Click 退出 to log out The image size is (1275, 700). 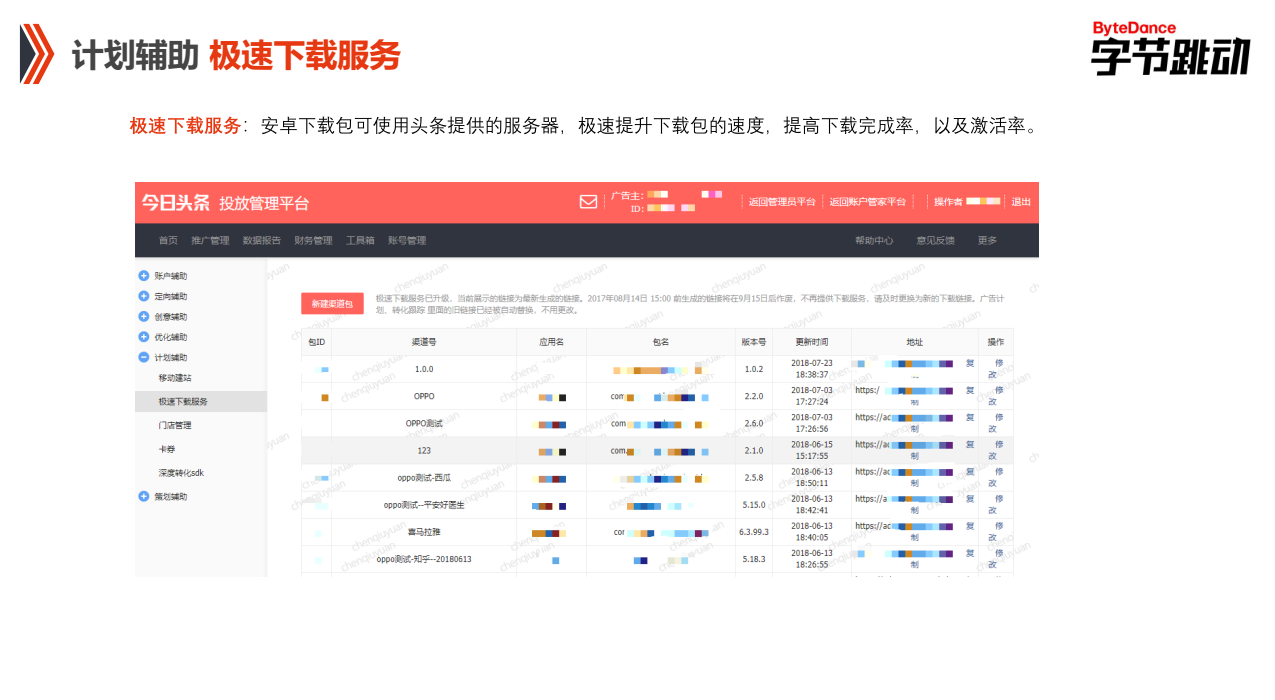(1022, 201)
